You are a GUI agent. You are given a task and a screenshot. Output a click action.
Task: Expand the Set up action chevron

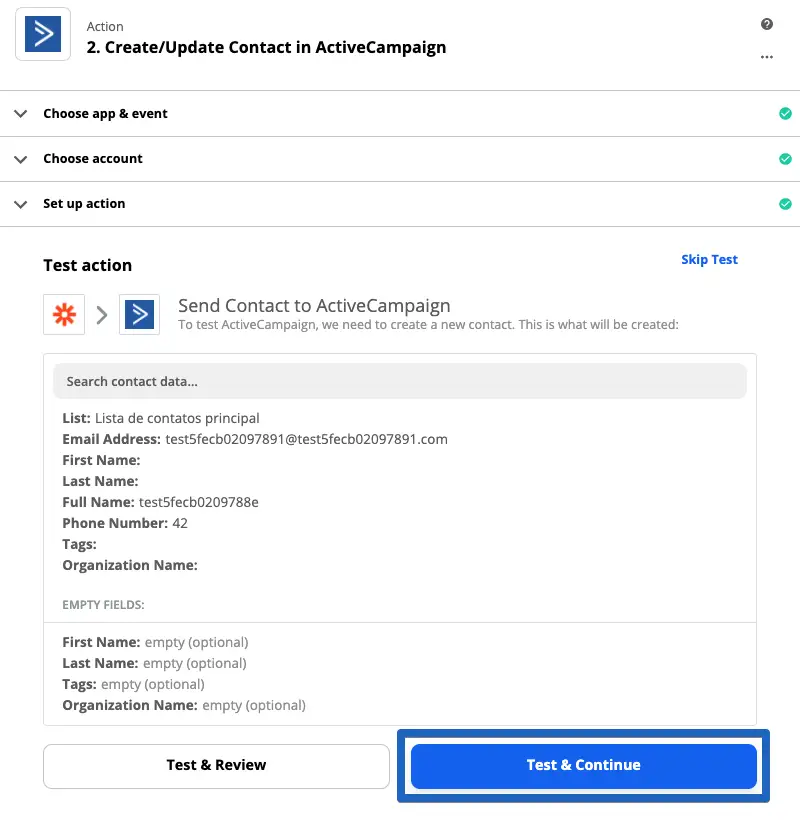tap(20, 204)
